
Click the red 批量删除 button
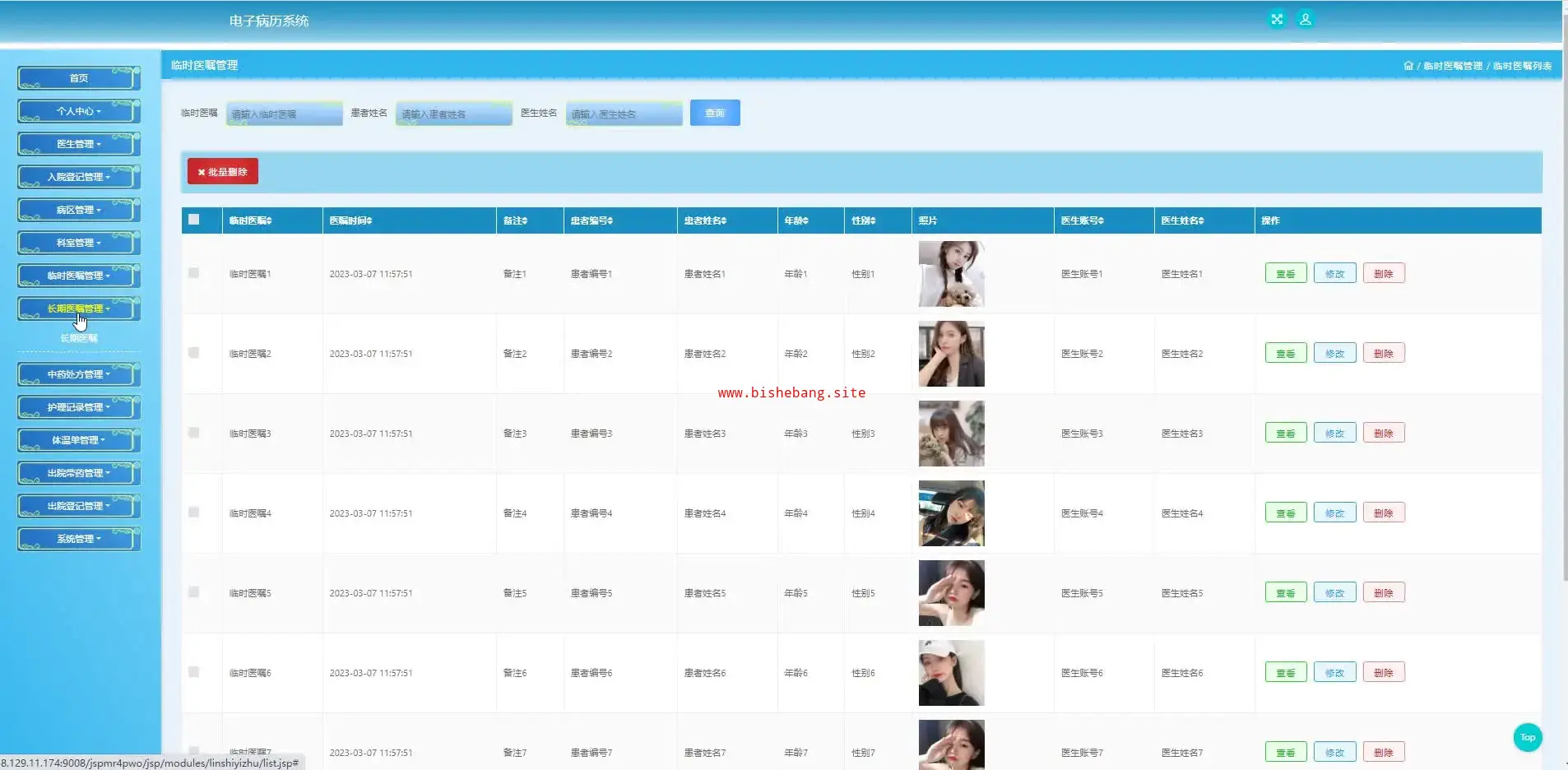tap(223, 172)
